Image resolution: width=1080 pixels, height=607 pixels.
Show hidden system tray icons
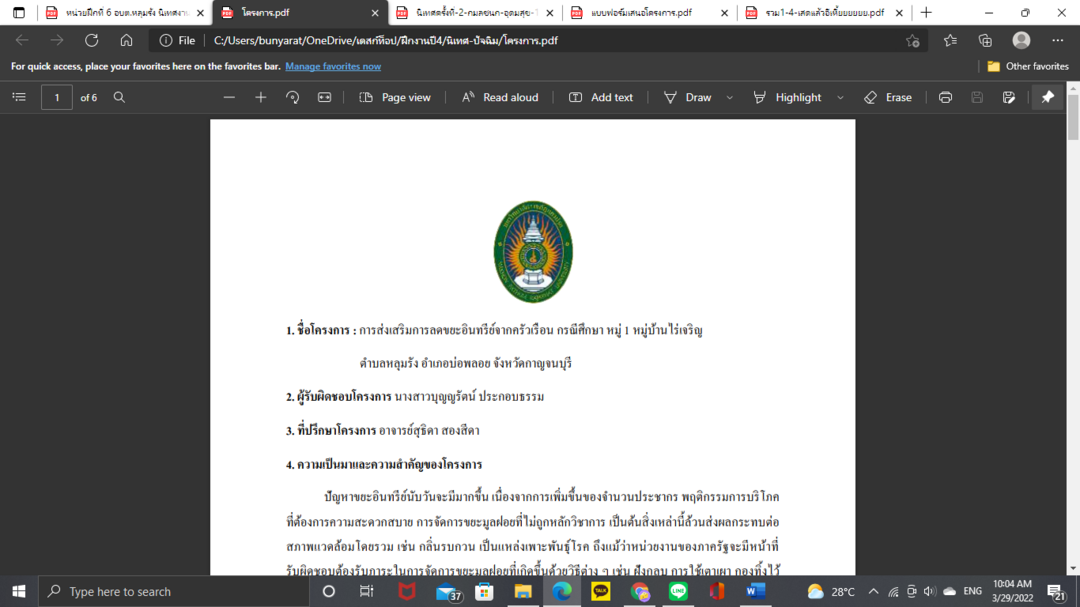873,591
